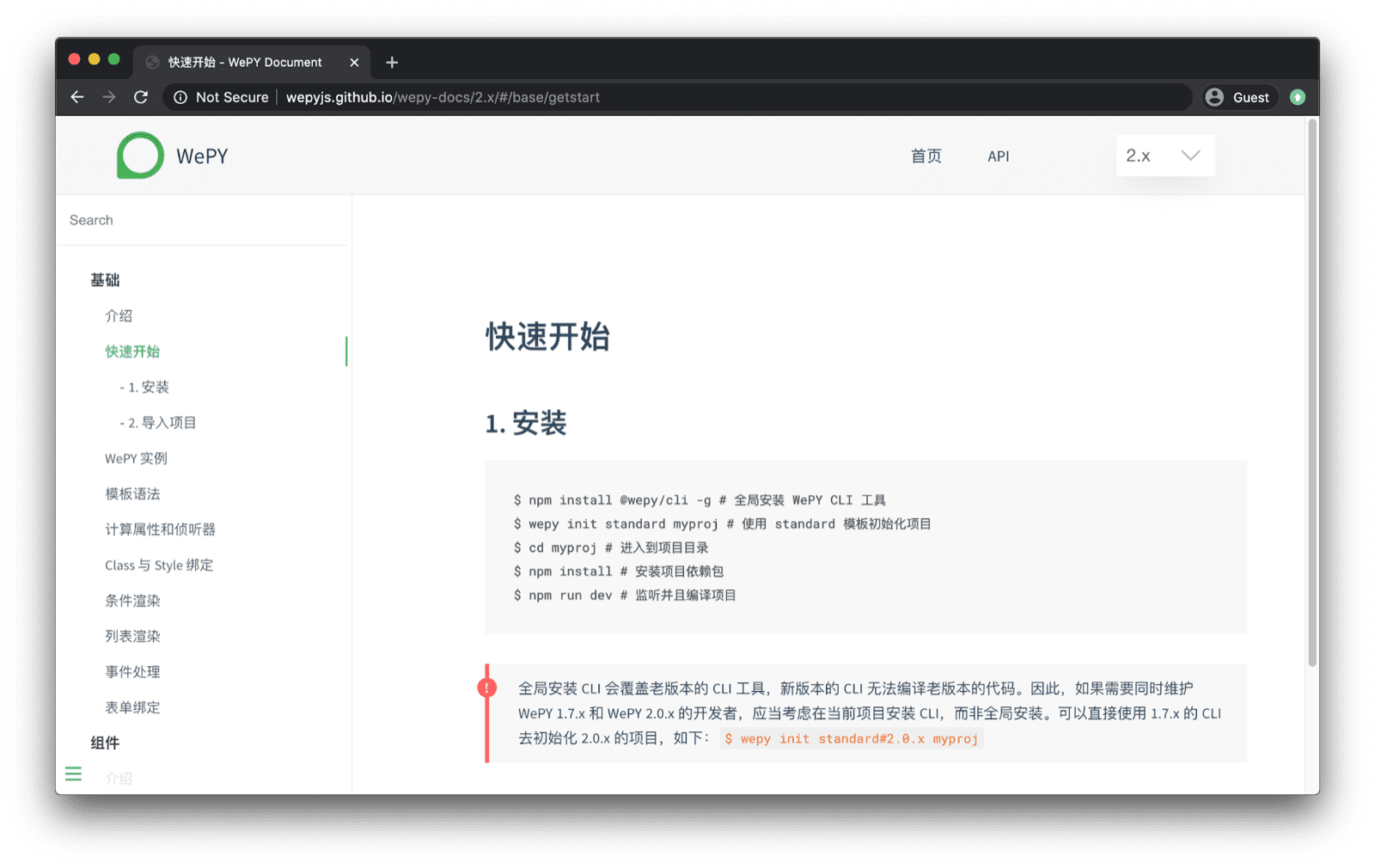Toggle the sidebar hamburger menu icon
The image size is (1375, 868).
pos(73,773)
